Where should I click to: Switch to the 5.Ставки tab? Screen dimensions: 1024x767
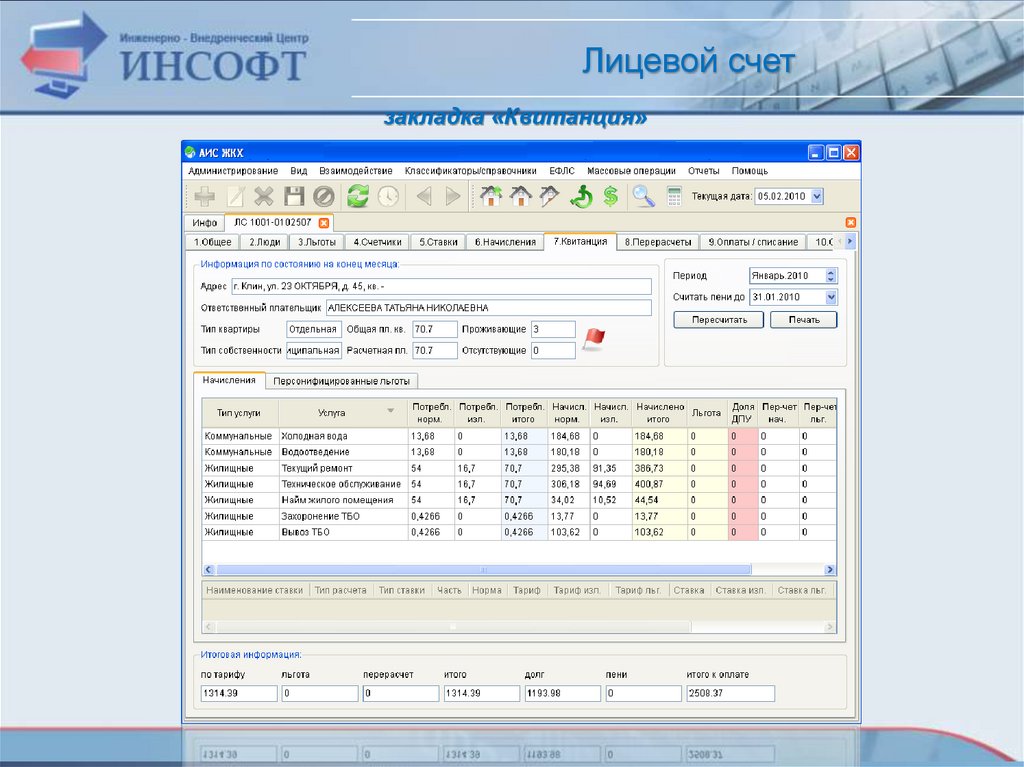(x=438, y=242)
